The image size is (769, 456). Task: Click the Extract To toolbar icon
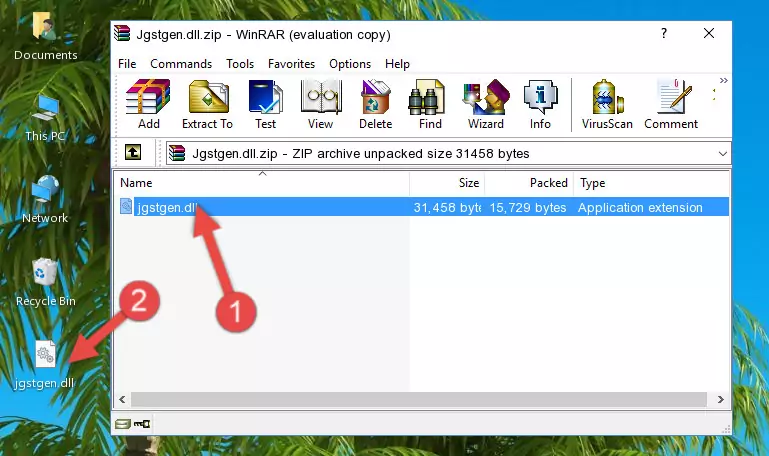pos(207,104)
